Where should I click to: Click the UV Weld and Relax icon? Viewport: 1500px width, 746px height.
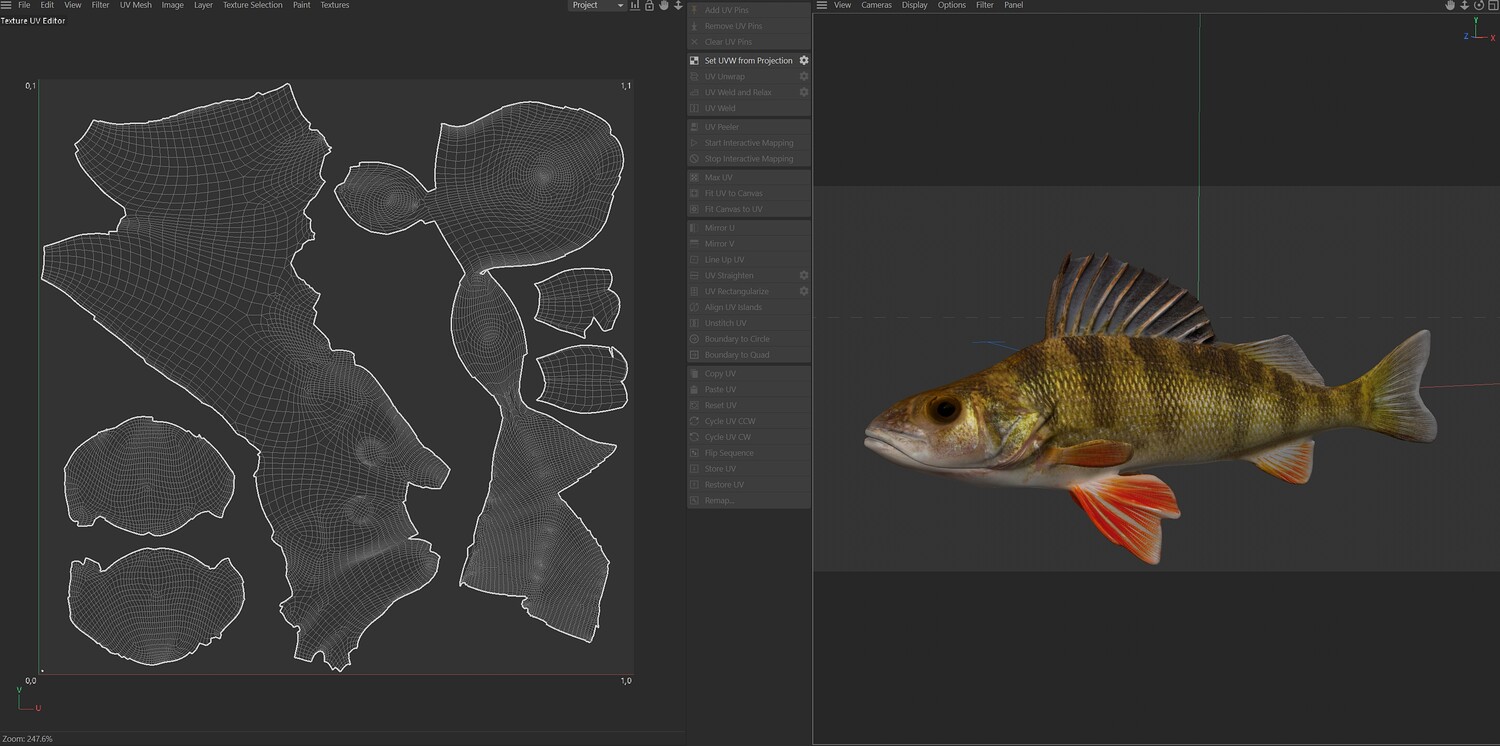tap(694, 93)
